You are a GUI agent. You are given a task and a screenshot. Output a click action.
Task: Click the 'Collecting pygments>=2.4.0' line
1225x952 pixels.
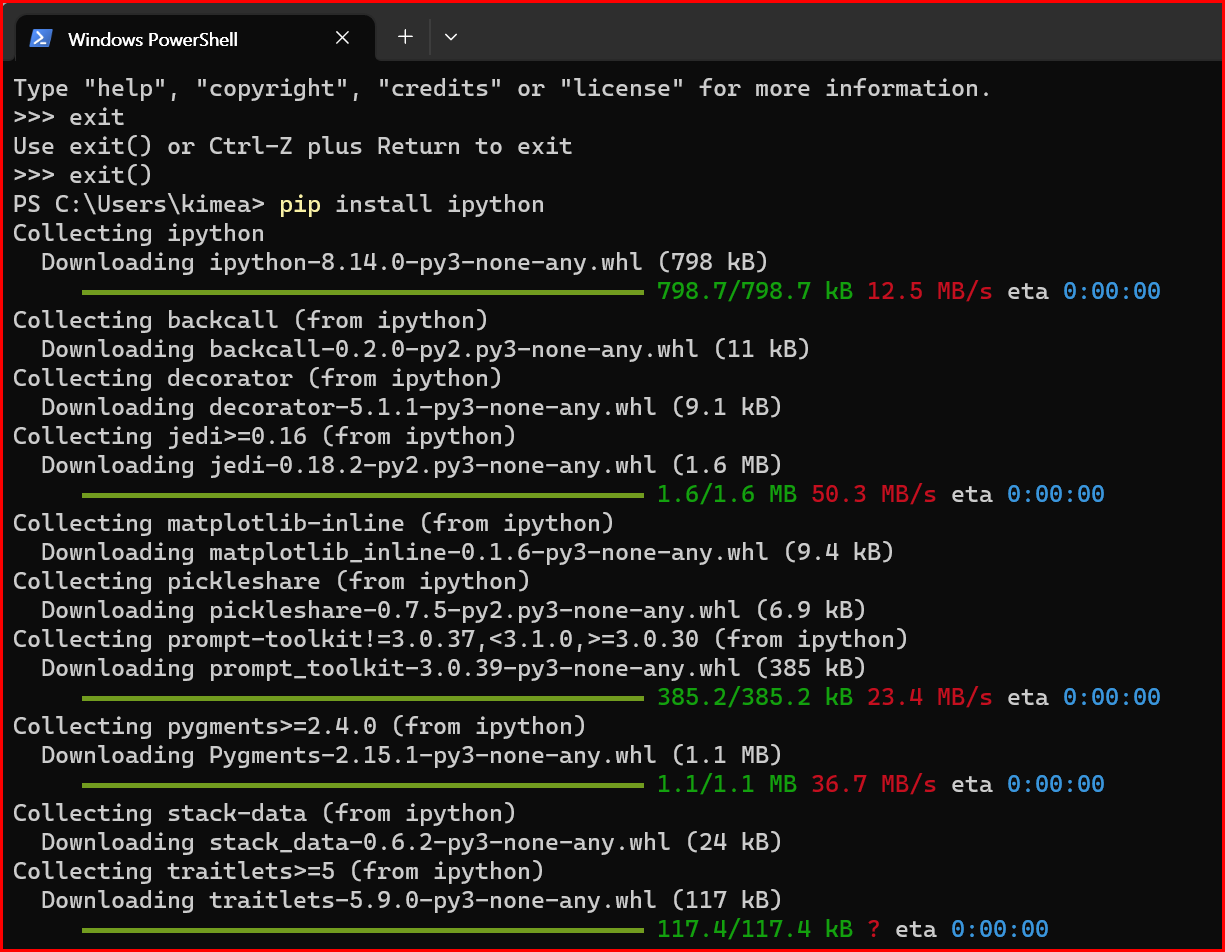click(300, 726)
